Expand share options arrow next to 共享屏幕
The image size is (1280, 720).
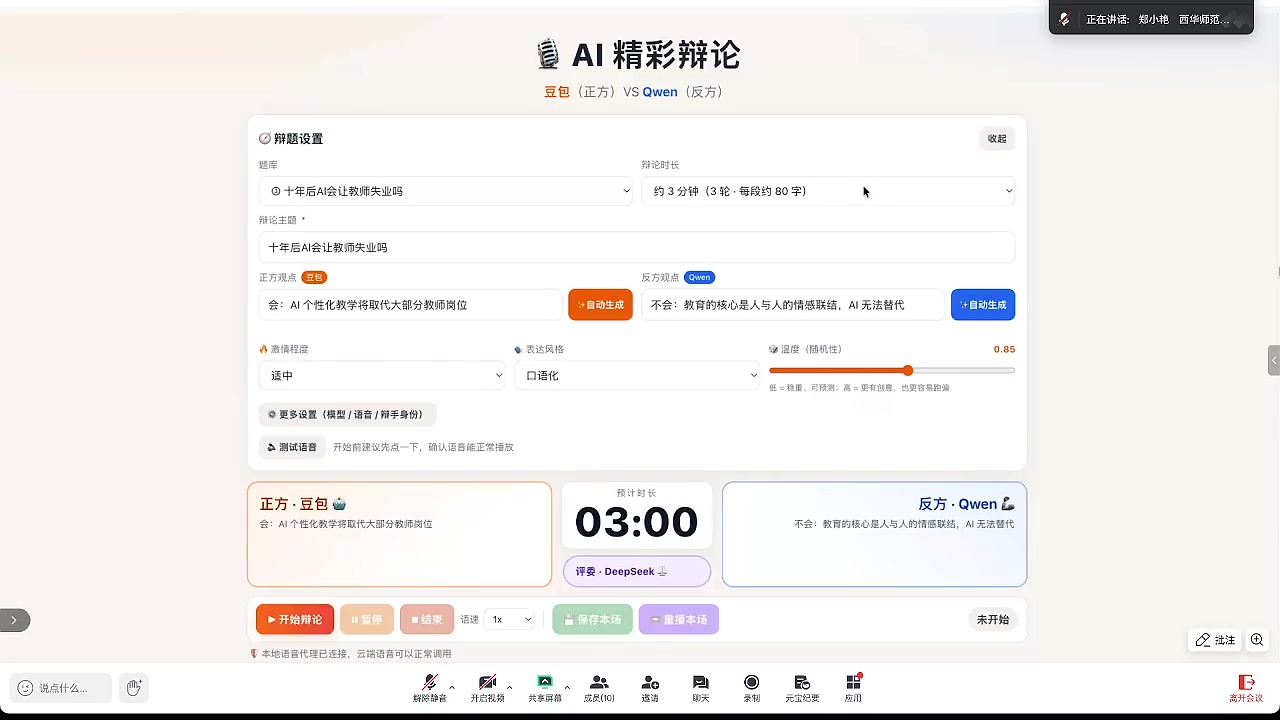point(567,687)
